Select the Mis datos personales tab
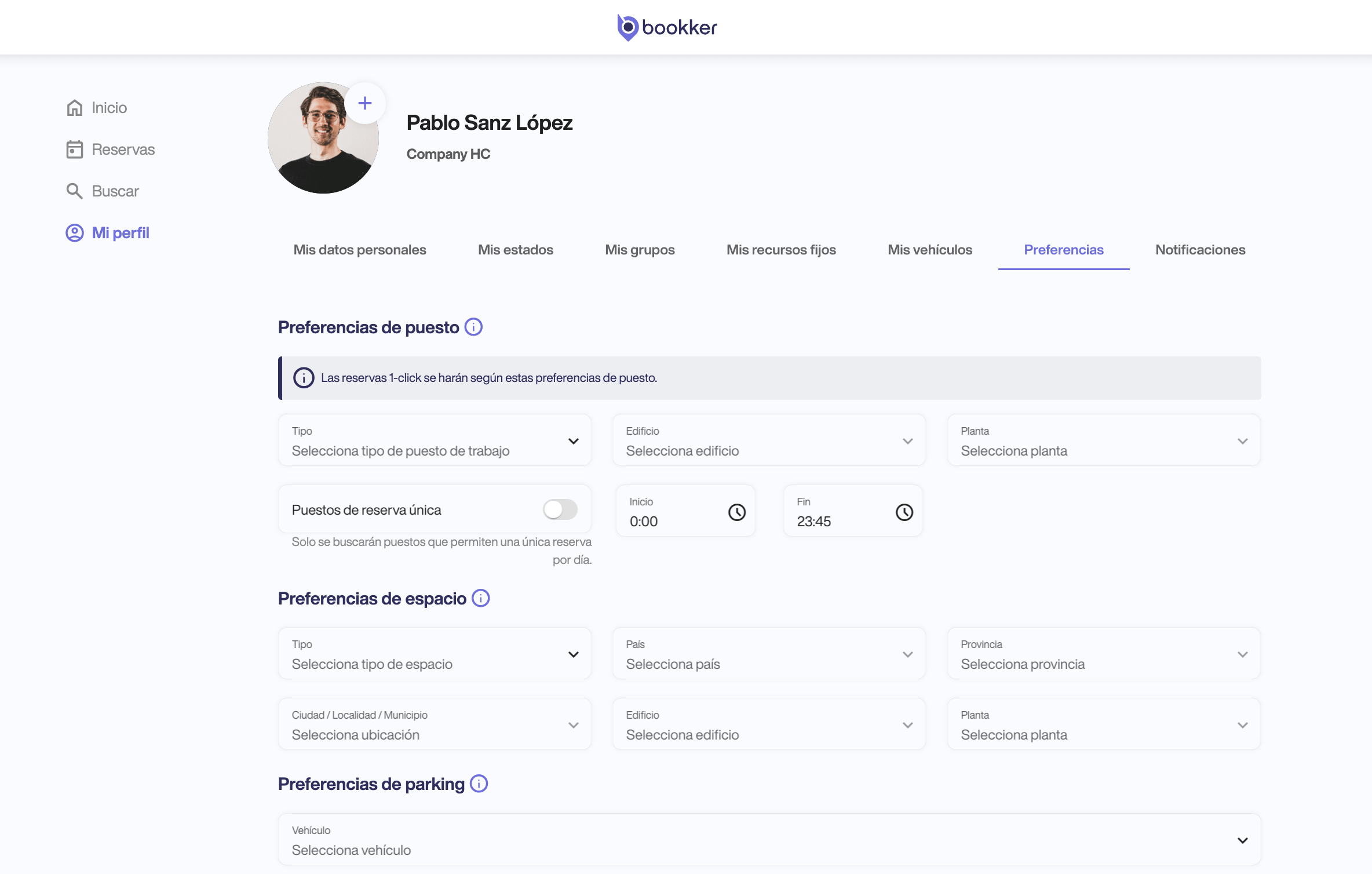Image resolution: width=1372 pixels, height=874 pixels. coord(359,250)
